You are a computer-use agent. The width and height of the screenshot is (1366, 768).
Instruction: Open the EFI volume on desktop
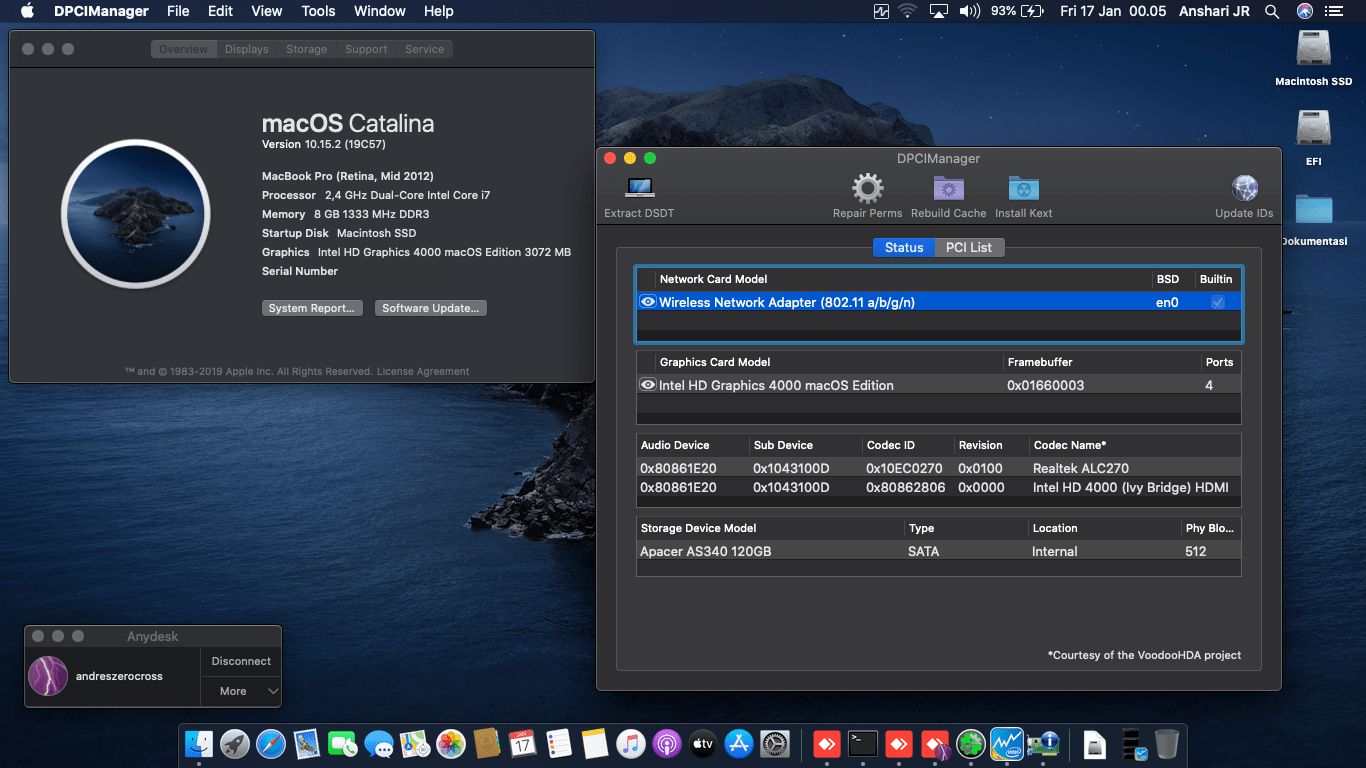coord(1313,130)
